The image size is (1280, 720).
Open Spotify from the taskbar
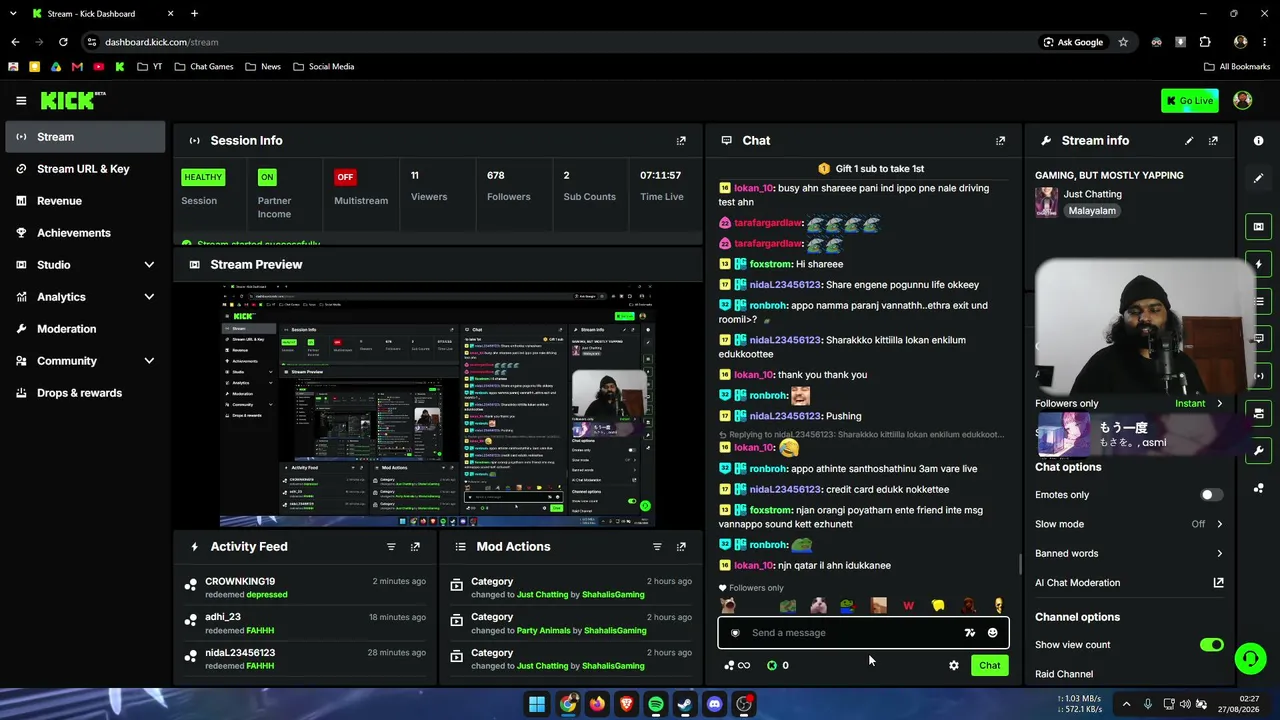pyautogui.click(x=656, y=704)
